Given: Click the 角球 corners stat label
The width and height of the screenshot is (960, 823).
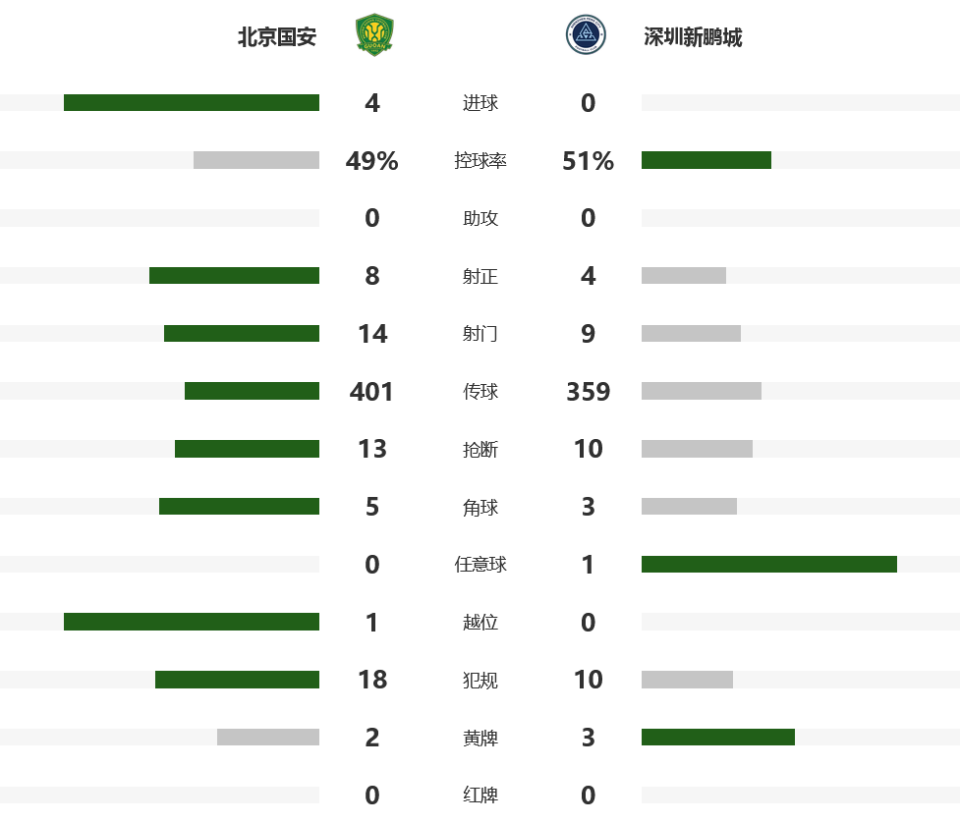Looking at the screenshot, I should click(x=480, y=507).
